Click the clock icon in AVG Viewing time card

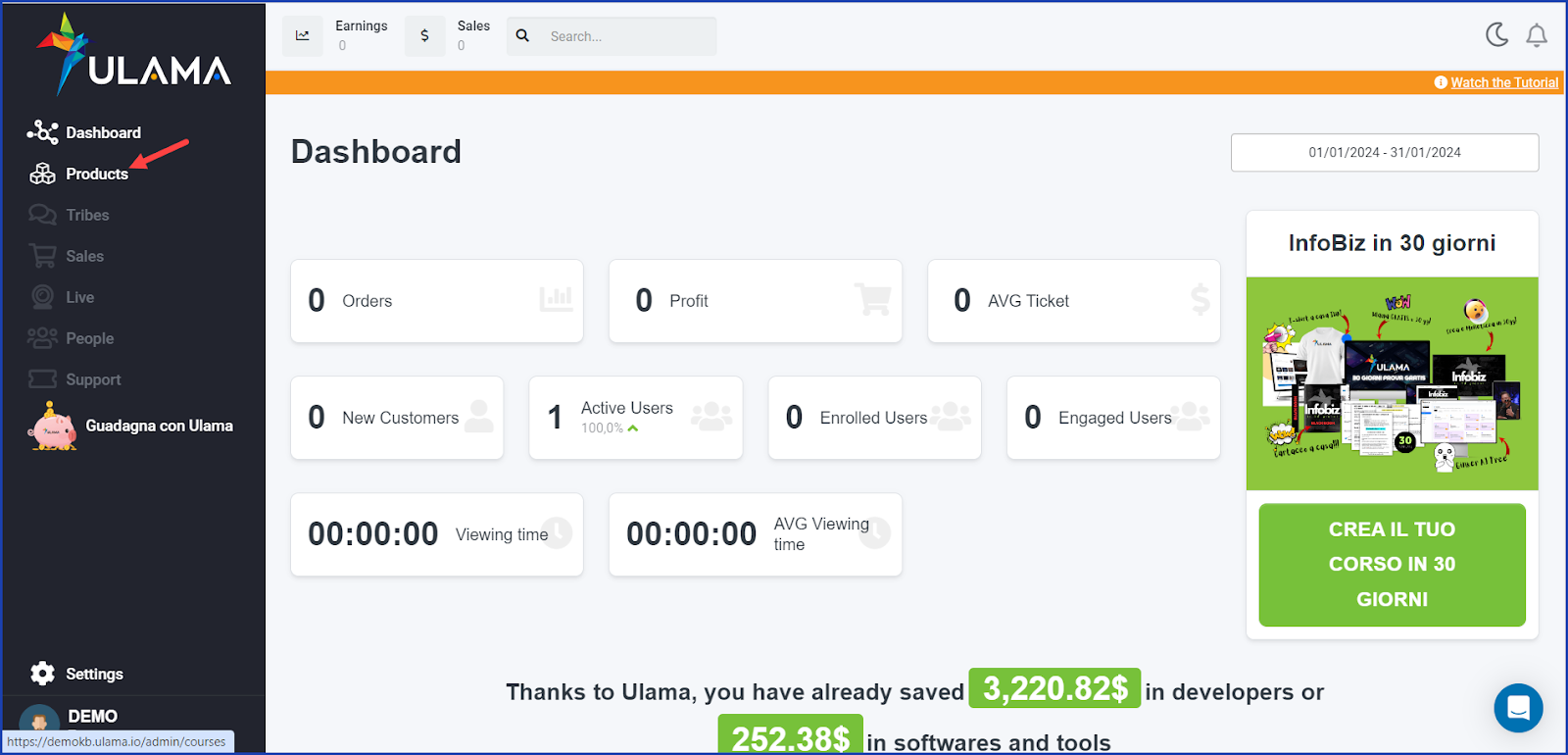[x=875, y=532]
